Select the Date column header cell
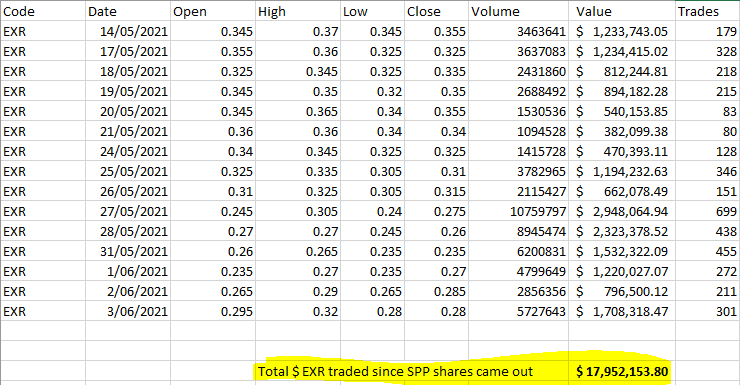The width and height of the screenshot is (740, 385). (128, 11)
